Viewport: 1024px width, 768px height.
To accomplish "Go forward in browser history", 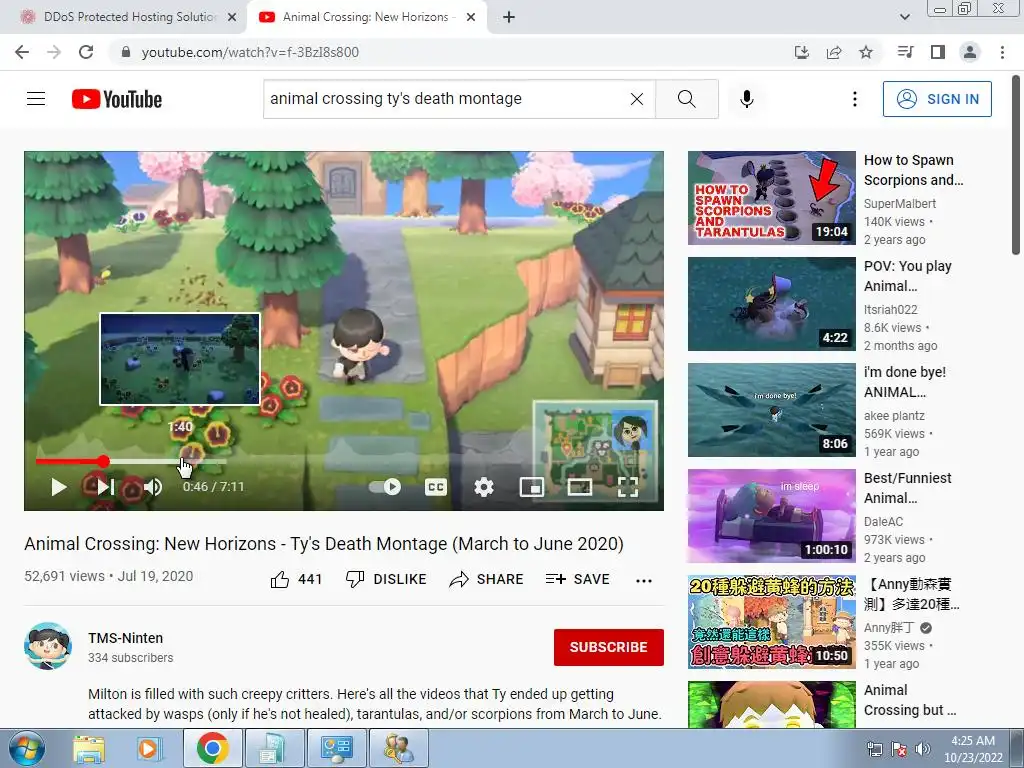I will (x=54, y=52).
